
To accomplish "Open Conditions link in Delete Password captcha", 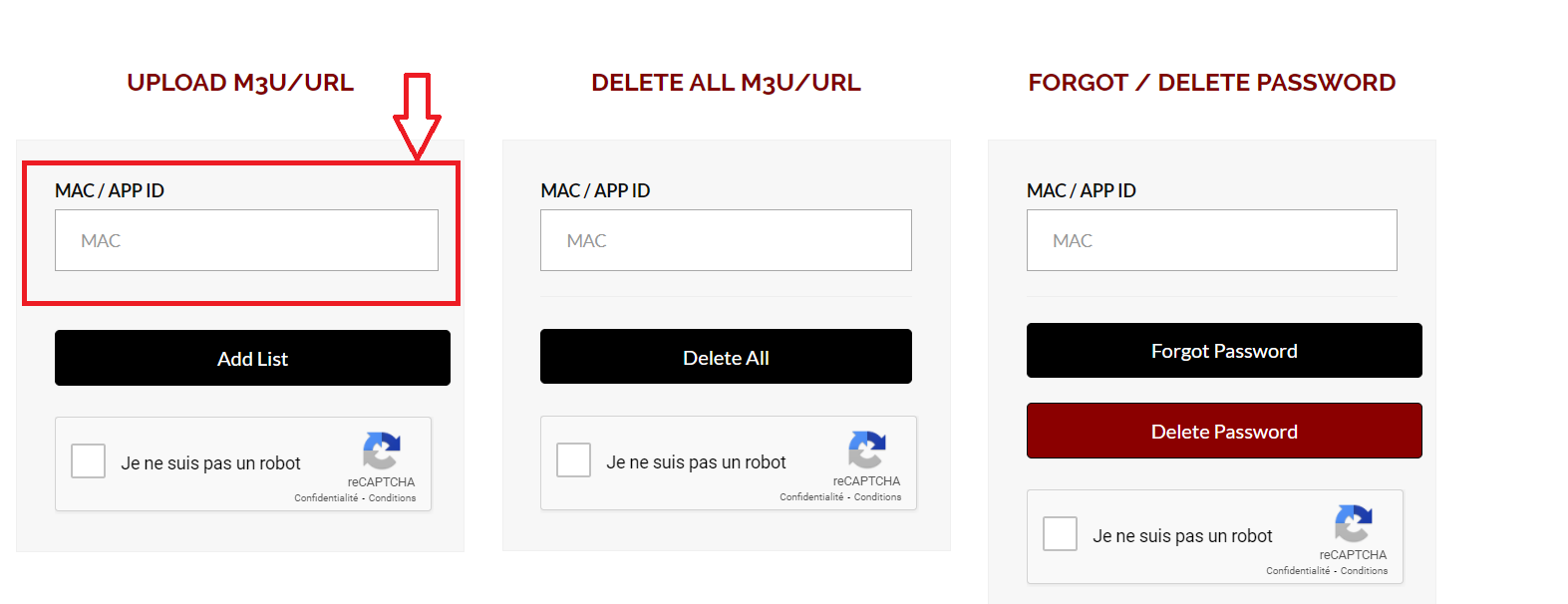I will tap(1365, 571).
